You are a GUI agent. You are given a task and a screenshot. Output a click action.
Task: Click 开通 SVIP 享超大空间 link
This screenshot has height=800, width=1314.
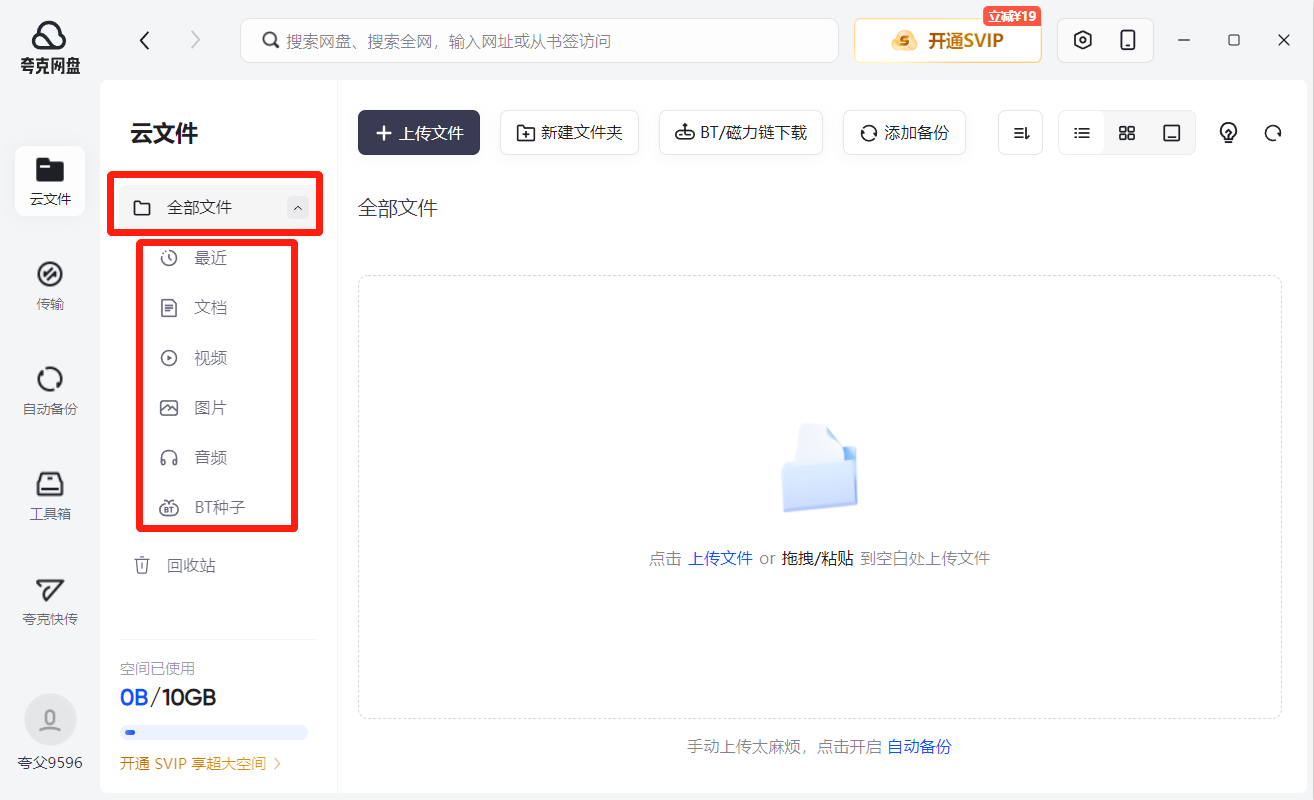point(201,764)
